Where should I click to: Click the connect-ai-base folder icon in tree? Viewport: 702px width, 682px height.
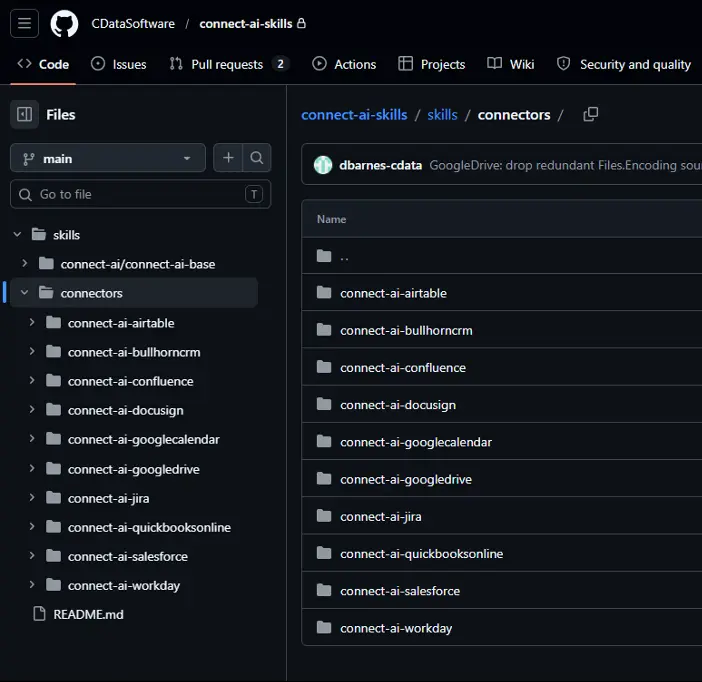pyautogui.click(x=46, y=263)
